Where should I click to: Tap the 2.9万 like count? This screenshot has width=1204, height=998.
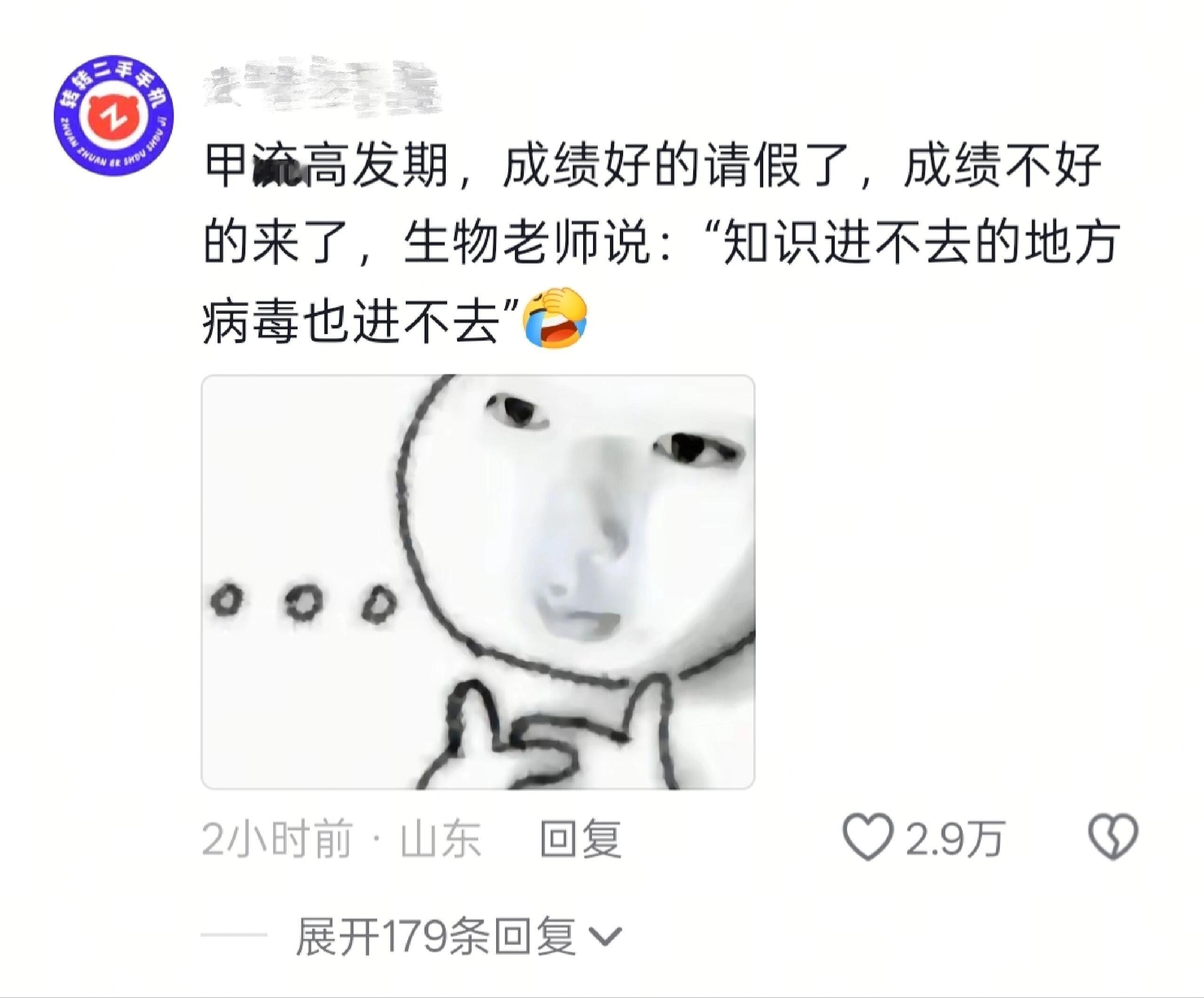point(955,839)
